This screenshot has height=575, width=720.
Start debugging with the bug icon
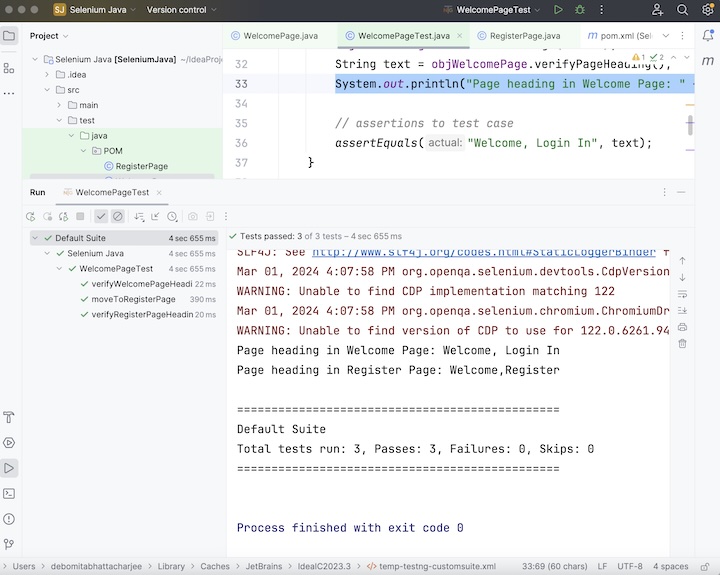point(580,10)
